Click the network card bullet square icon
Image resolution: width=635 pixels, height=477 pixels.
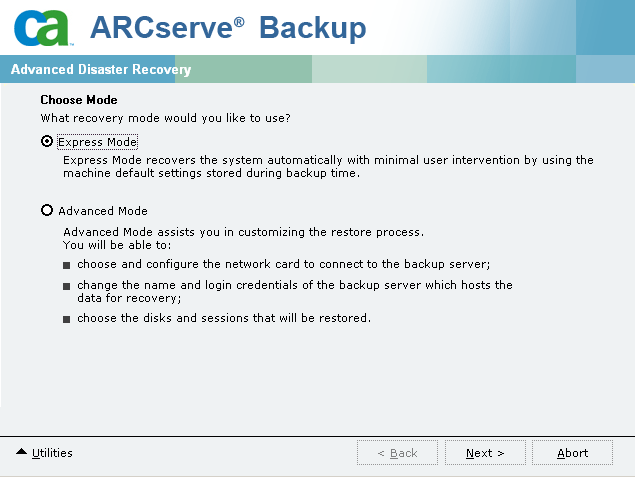pyautogui.click(x=67, y=266)
